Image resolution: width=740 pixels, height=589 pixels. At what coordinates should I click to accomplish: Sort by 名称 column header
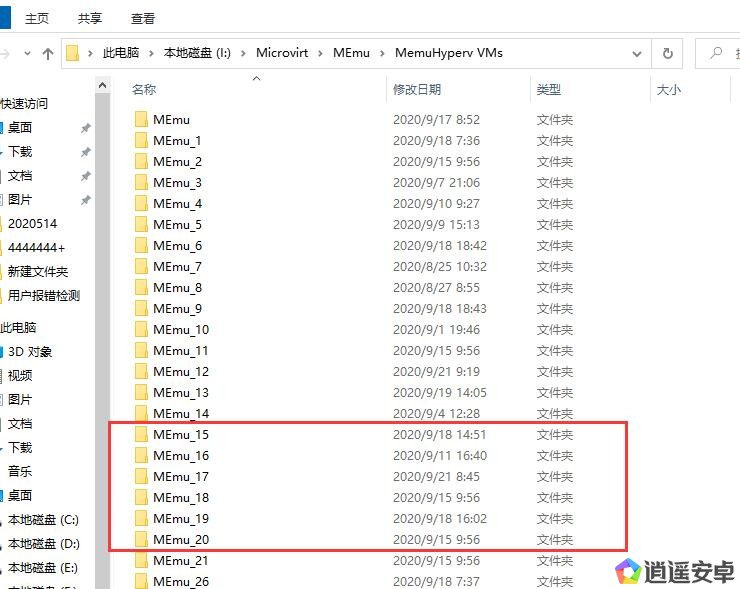point(145,89)
